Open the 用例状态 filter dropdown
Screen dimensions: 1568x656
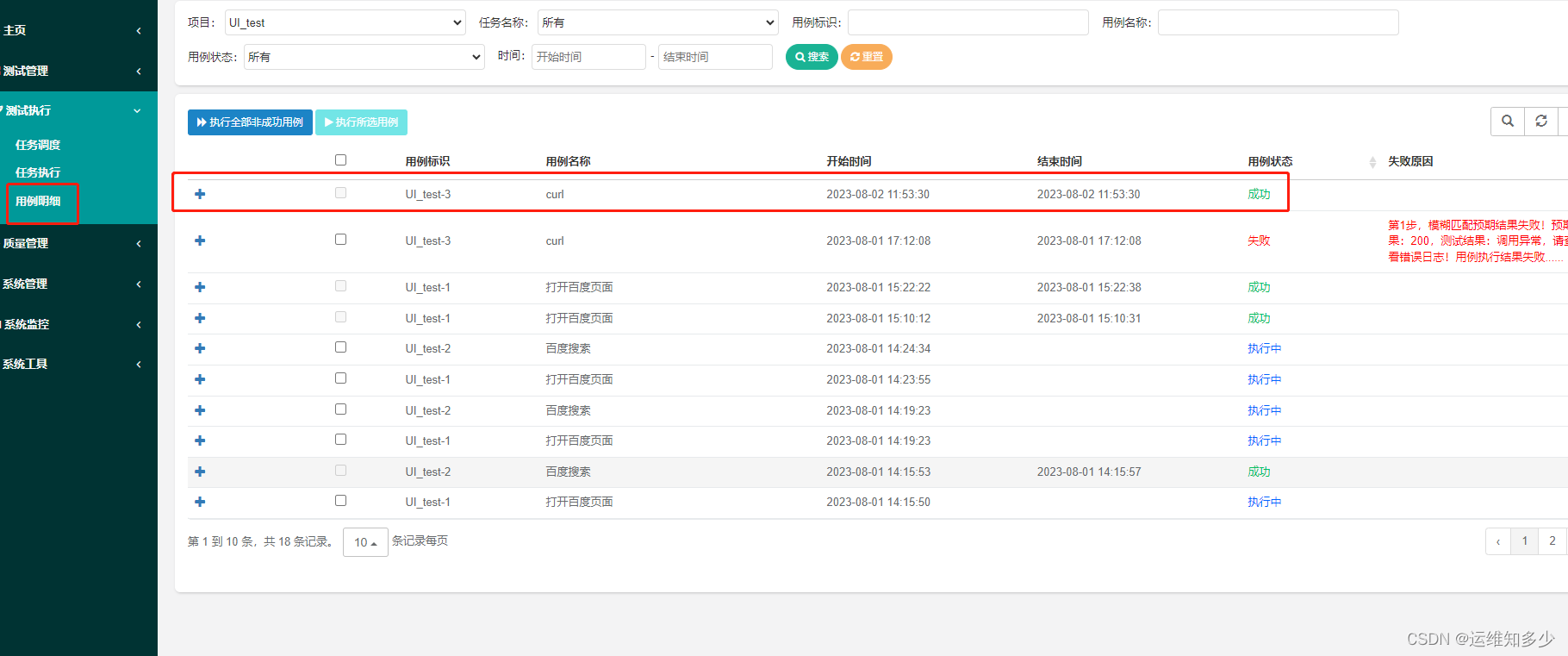[364, 57]
